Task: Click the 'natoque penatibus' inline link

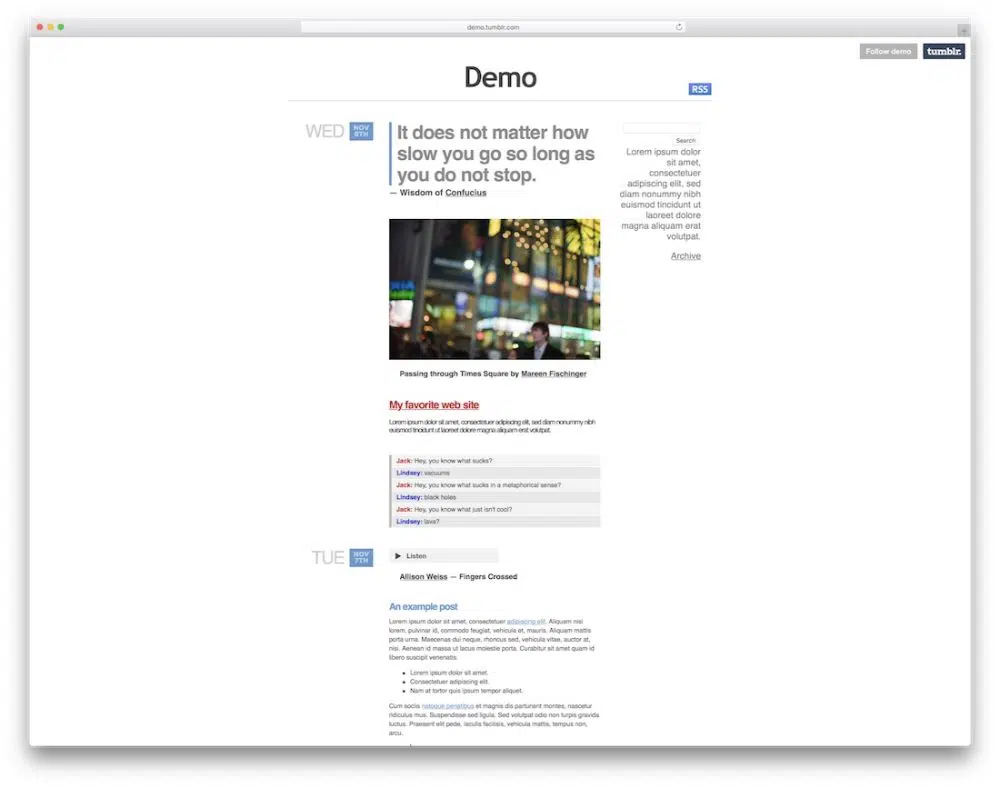Action: [x=447, y=706]
